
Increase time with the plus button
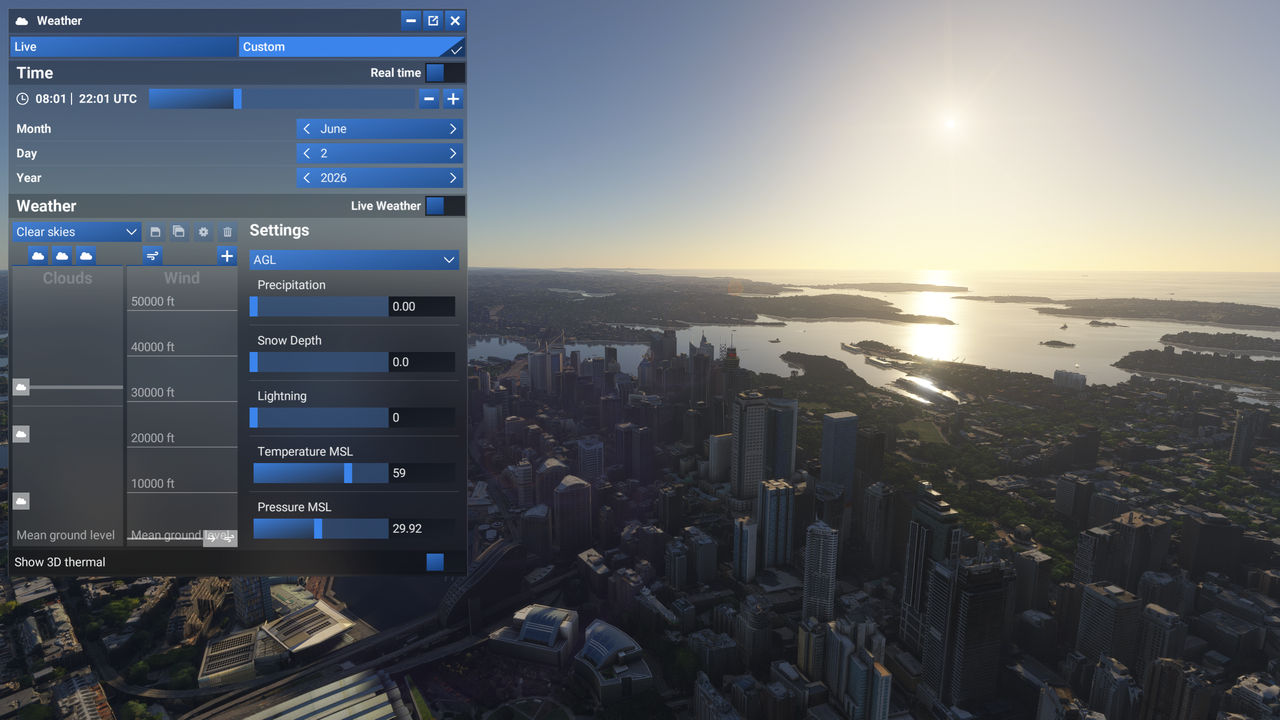click(453, 99)
